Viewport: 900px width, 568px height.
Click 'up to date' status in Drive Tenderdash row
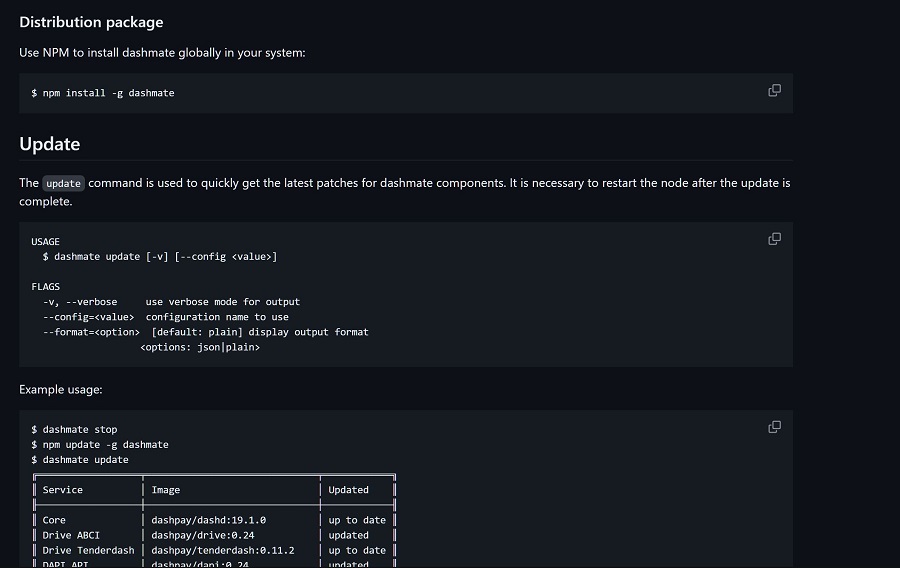coord(357,550)
